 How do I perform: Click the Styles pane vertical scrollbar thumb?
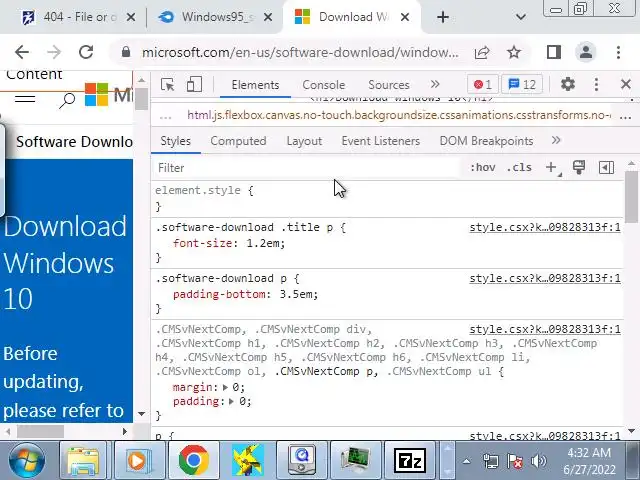point(631,196)
